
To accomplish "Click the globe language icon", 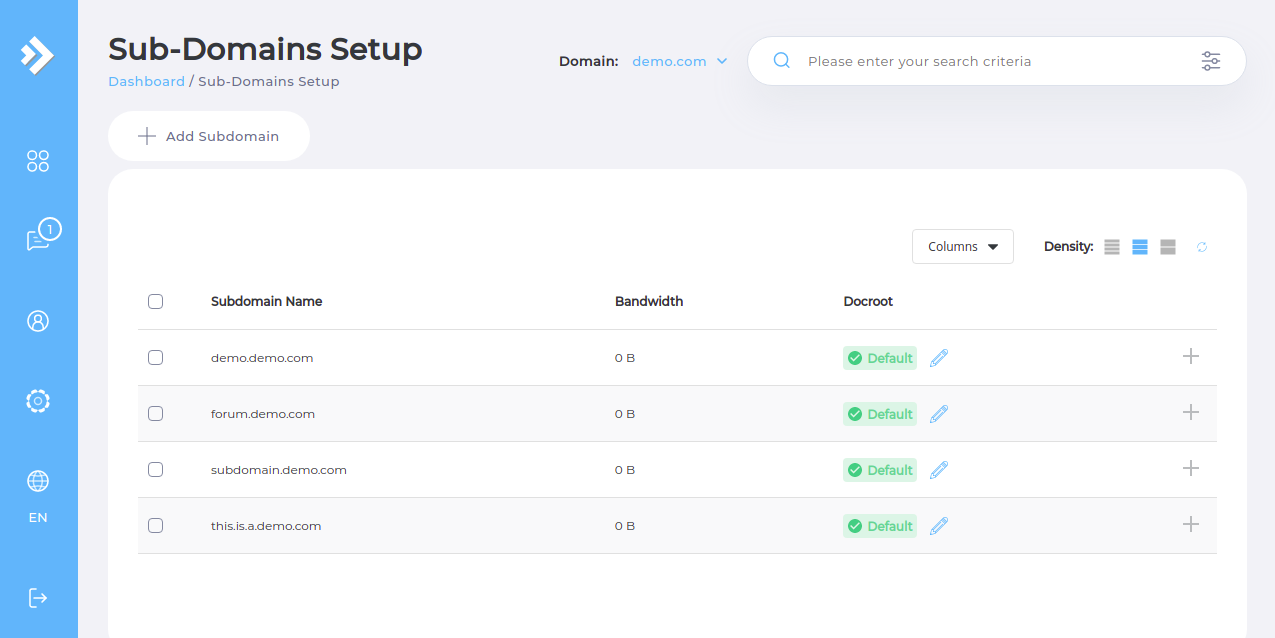I will pyautogui.click(x=38, y=481).
